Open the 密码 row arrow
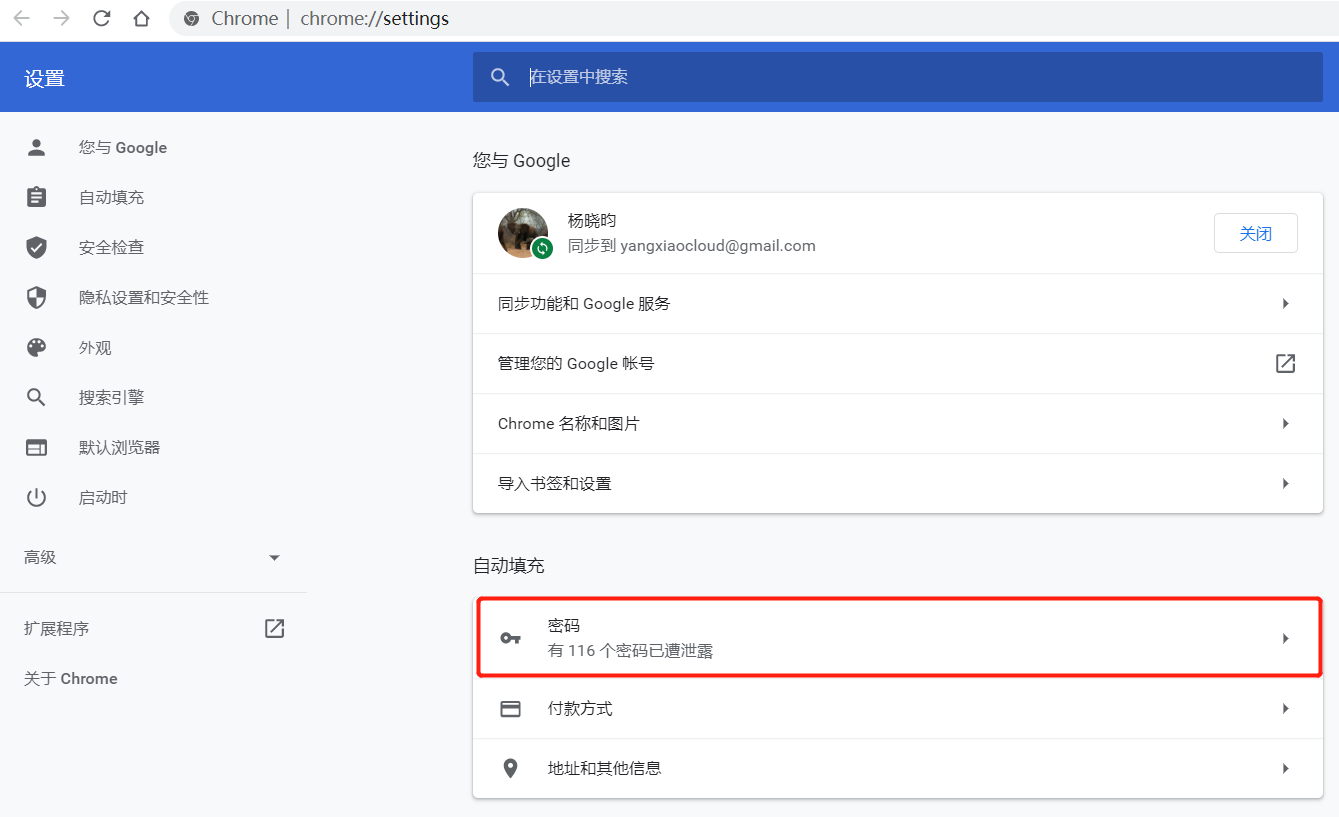 click(x=1286, y=638)
